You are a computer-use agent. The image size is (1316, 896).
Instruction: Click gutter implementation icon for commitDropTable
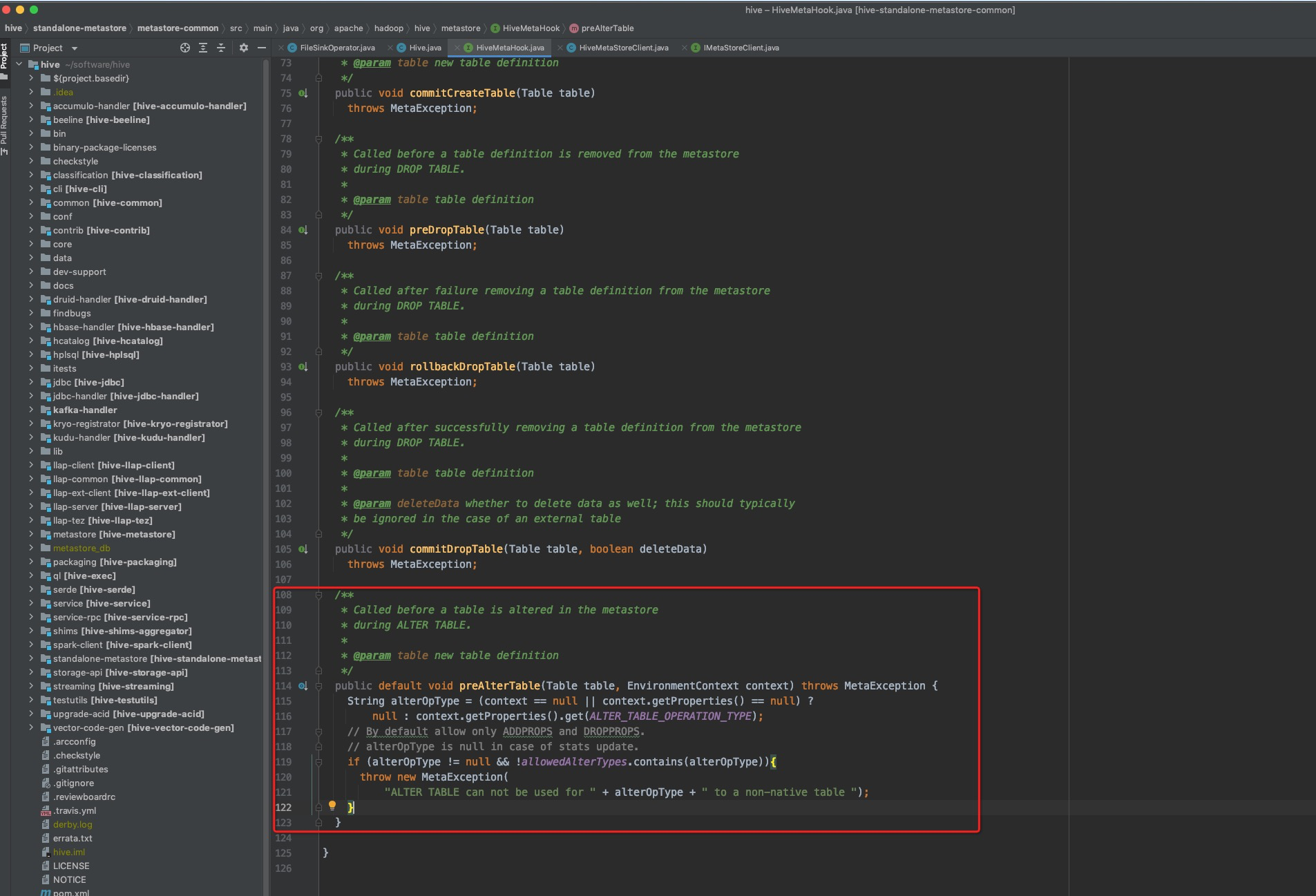[303, 549]
